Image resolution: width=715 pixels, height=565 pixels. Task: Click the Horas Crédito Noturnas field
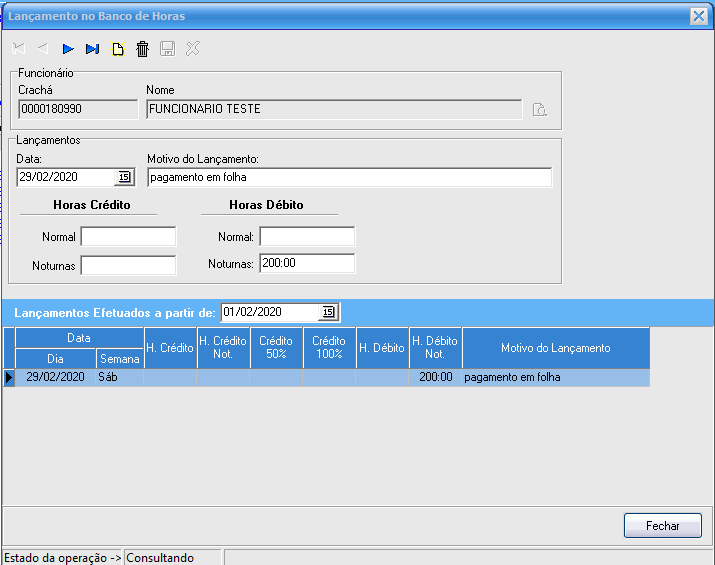(x=128, y=265)
